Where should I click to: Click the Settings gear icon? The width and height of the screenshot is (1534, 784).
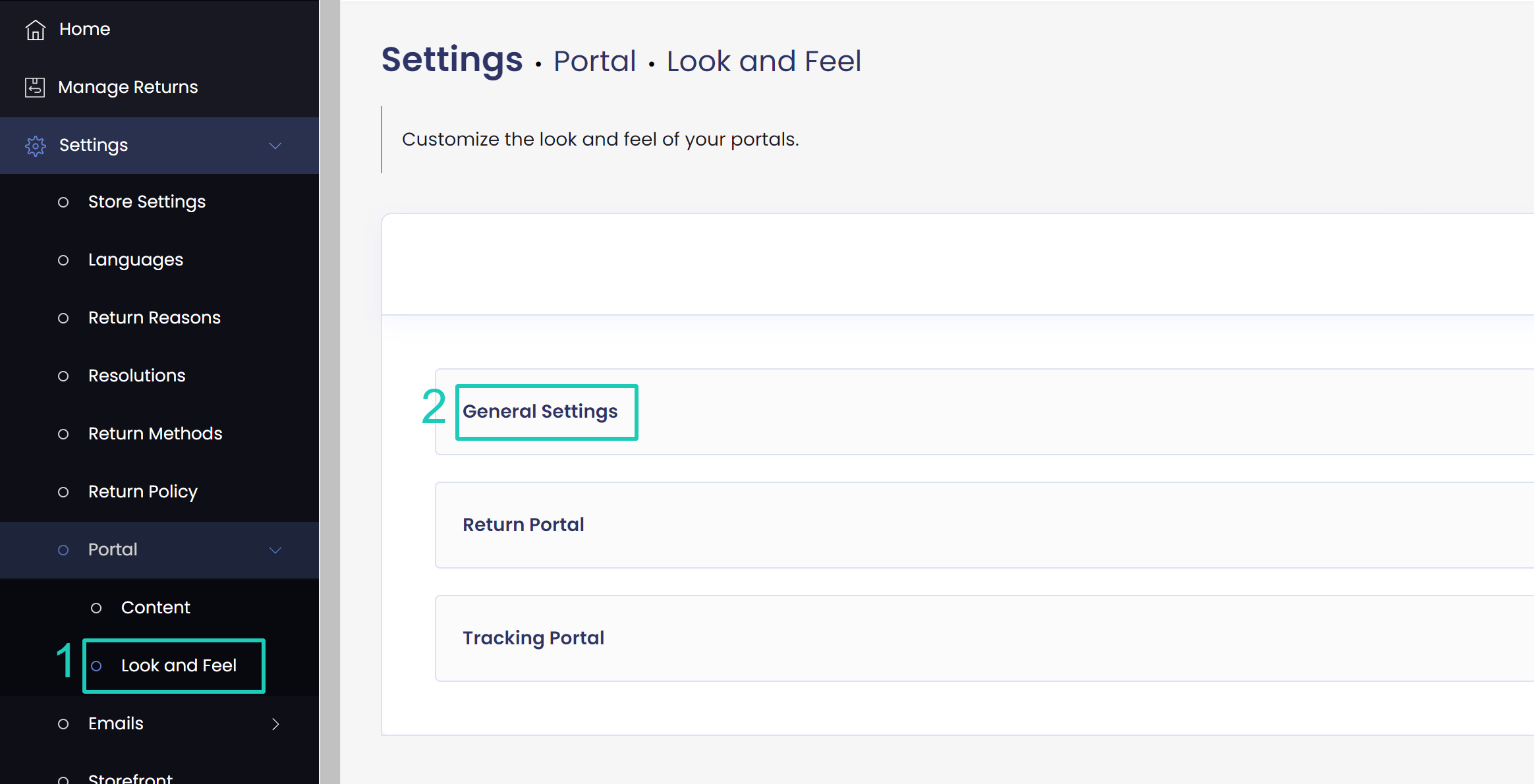click(36, 146)
